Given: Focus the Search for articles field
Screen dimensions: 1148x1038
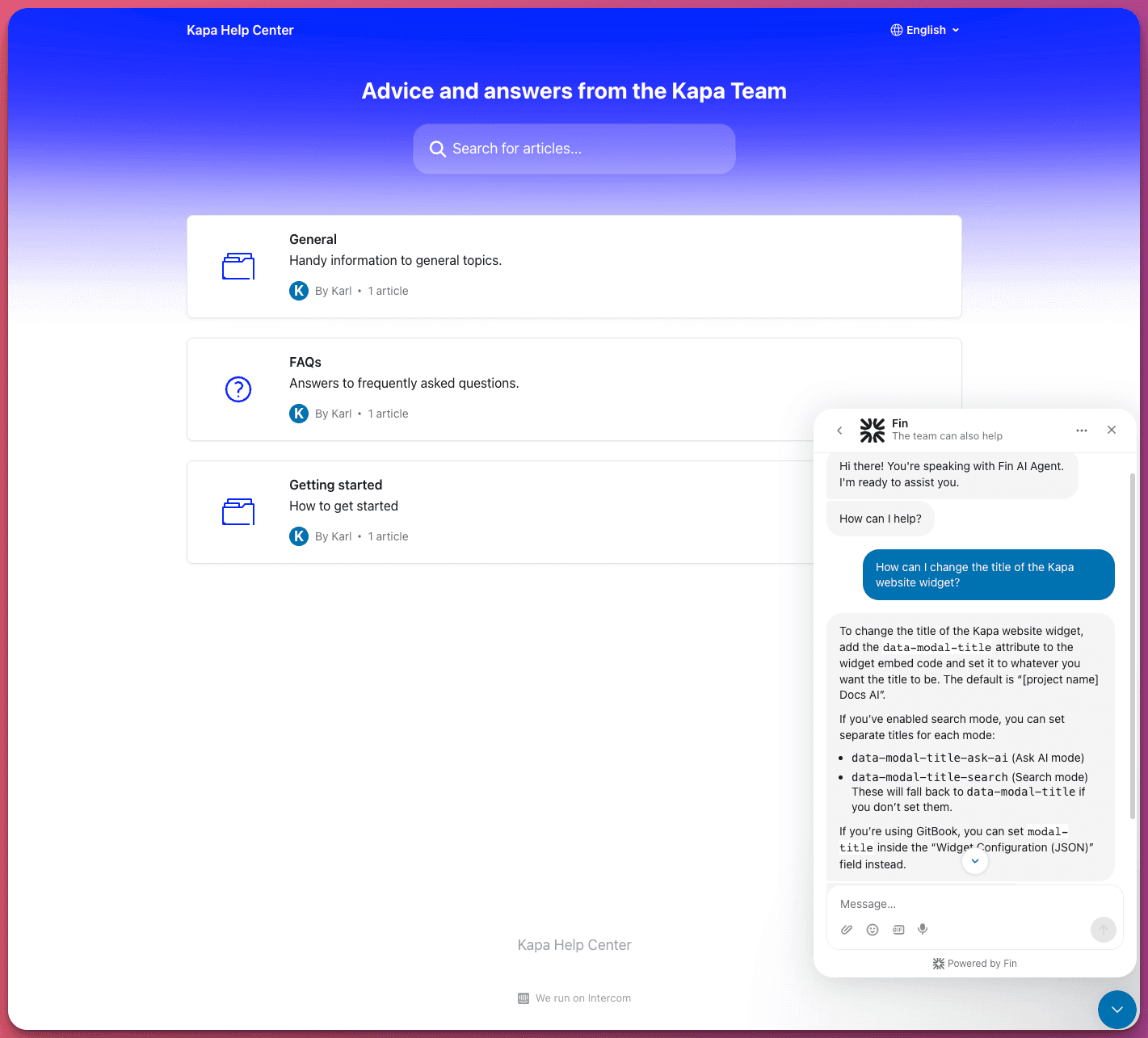Looking at the screenshot, I should pyautogui.click(x=574, y=149).
